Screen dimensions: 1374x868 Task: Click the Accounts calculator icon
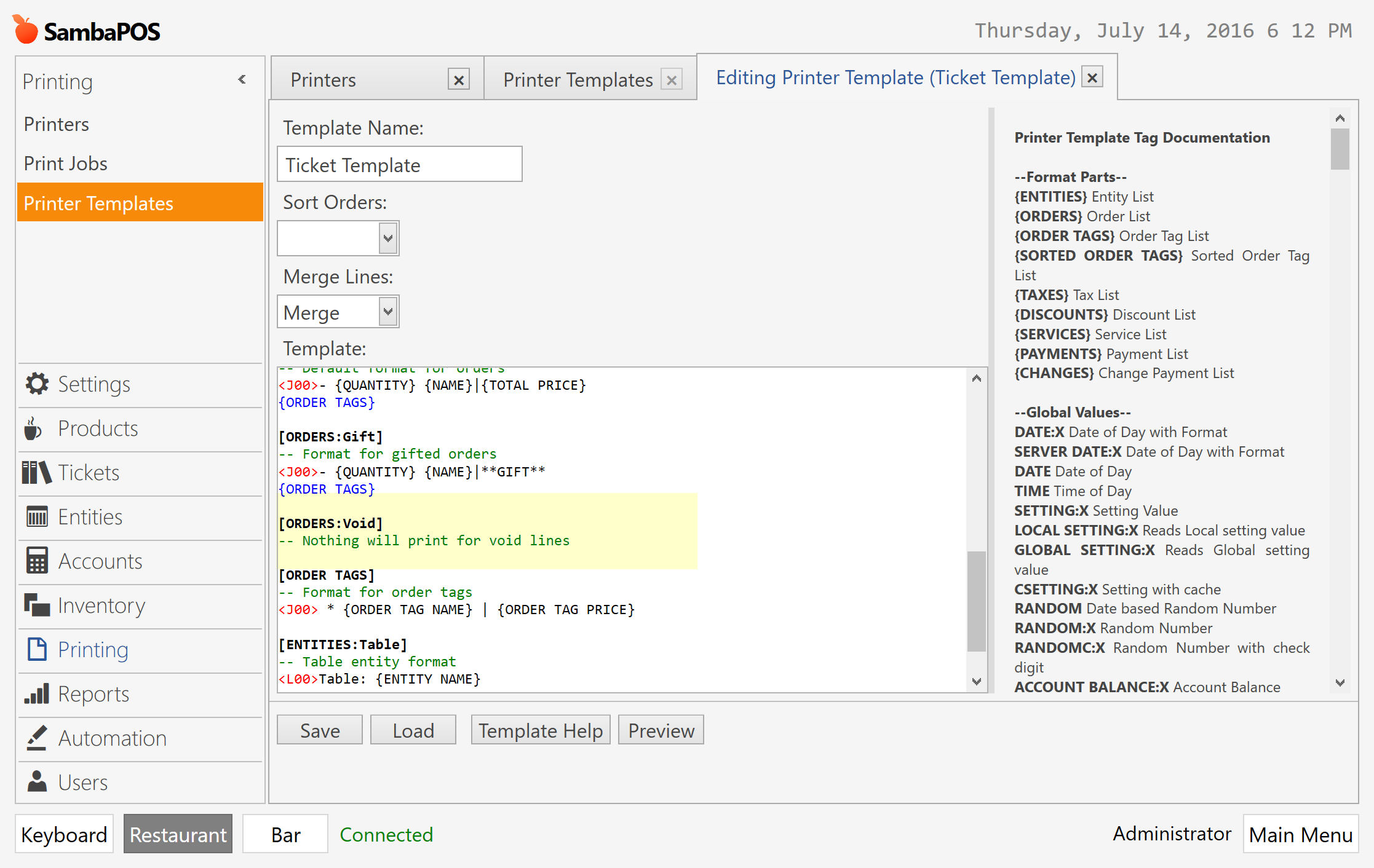tap(37, 561)
